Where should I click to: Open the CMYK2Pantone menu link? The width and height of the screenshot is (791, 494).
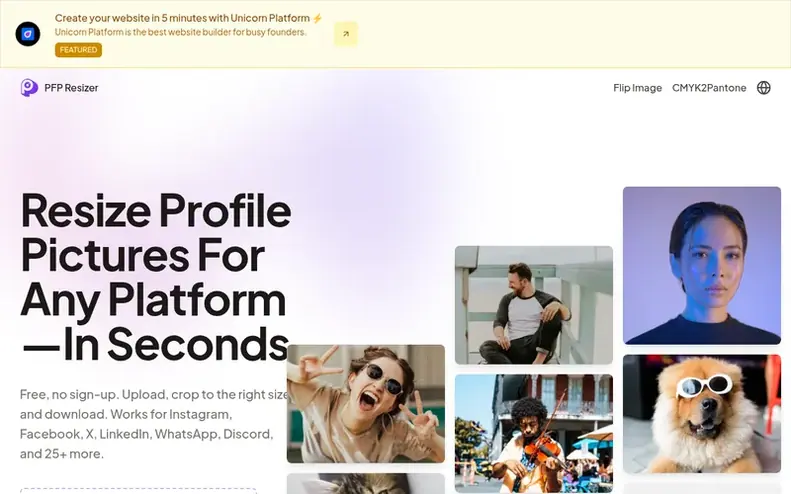[x=709, y=88]
